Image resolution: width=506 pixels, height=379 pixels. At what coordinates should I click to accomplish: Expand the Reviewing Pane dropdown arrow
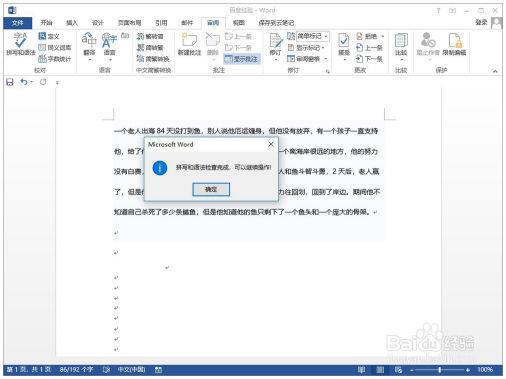(326, 59)
